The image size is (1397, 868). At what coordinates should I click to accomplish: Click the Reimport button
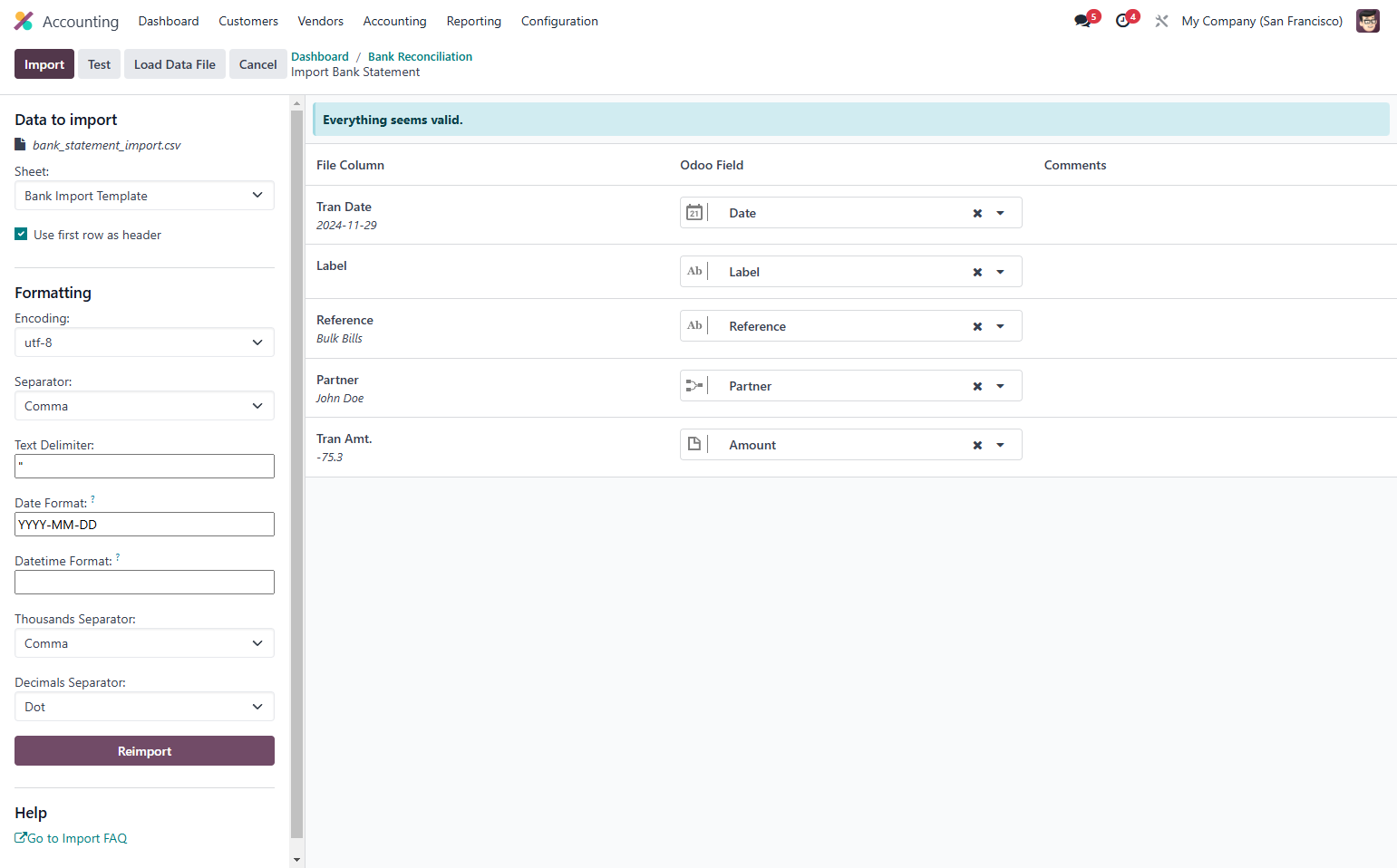tap(144, 751)
